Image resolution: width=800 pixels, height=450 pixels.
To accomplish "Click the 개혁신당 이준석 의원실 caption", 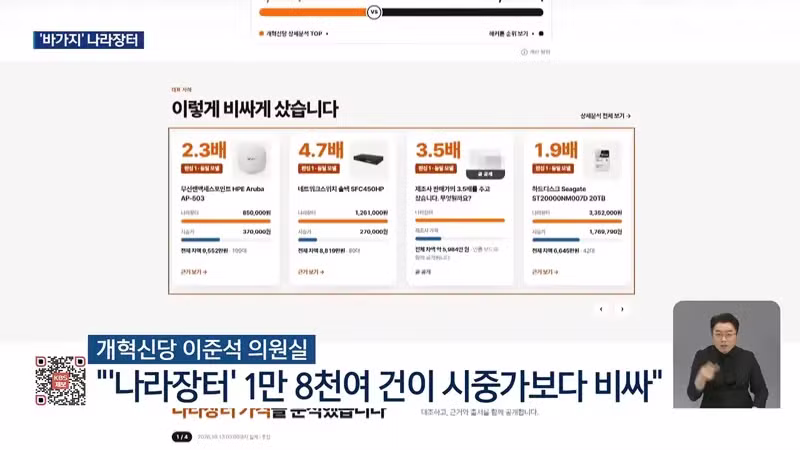I will 202,349.
